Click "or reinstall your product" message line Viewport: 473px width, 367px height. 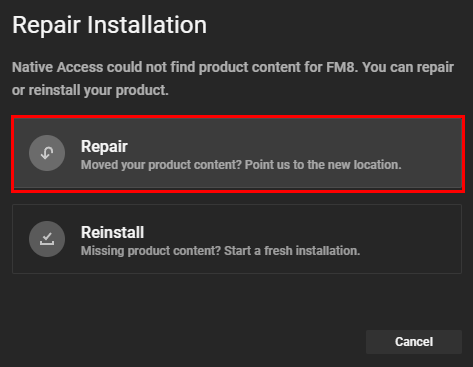(90, 90)
